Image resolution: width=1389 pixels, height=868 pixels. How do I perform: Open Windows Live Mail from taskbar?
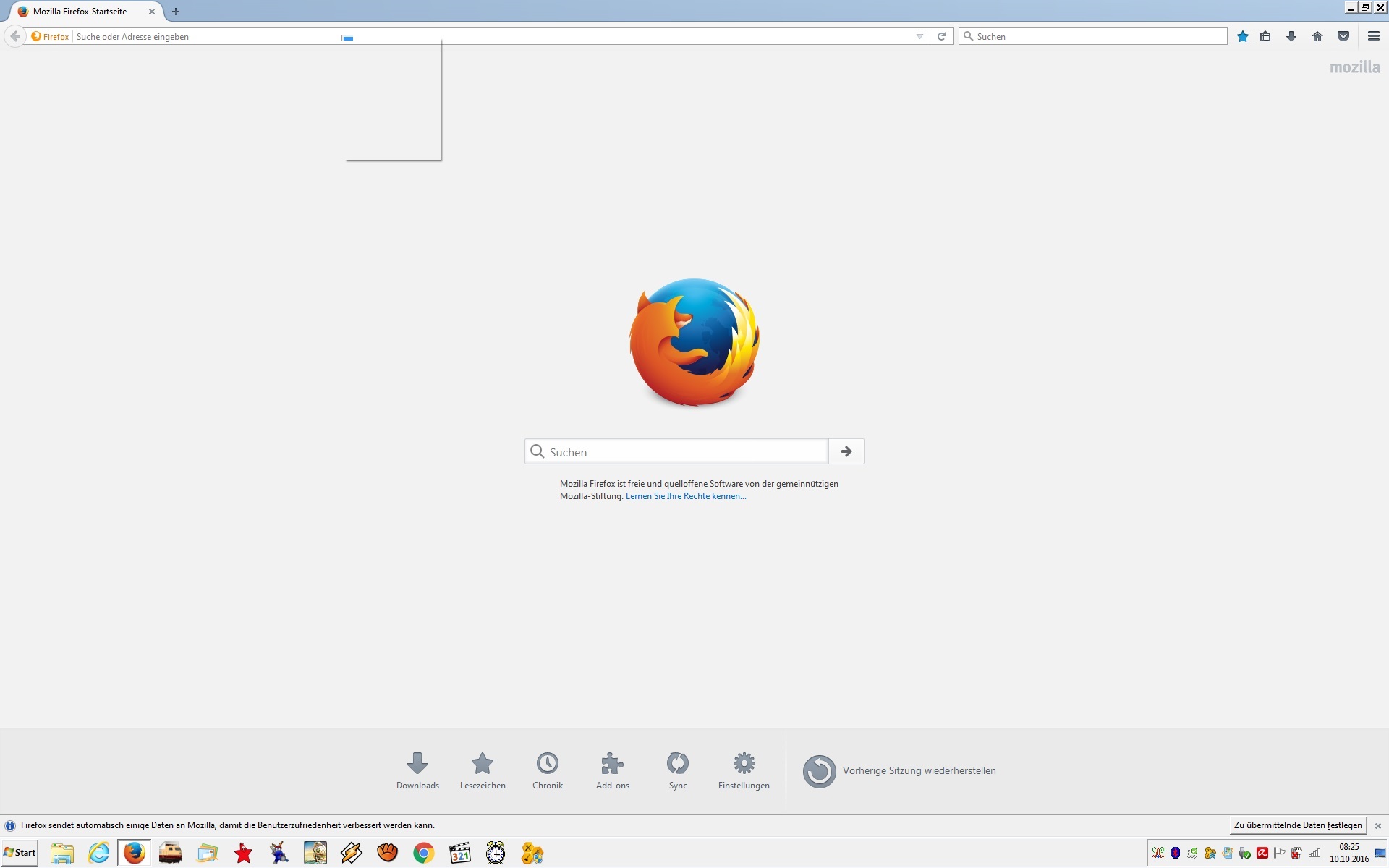click(x=207, y=854)
